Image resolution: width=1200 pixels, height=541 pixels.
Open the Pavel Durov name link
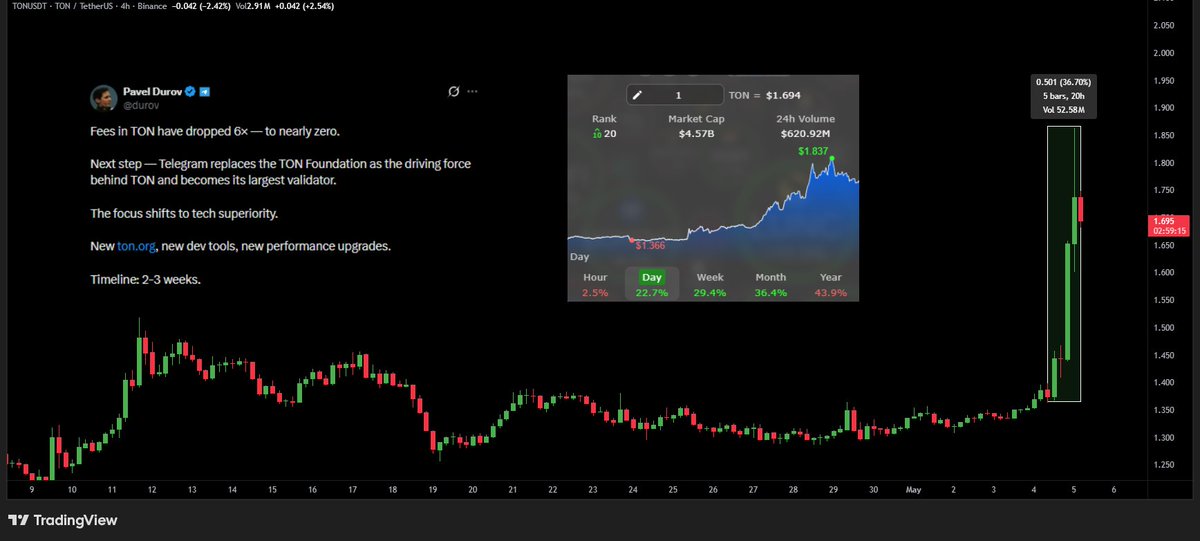pos(151,90)
